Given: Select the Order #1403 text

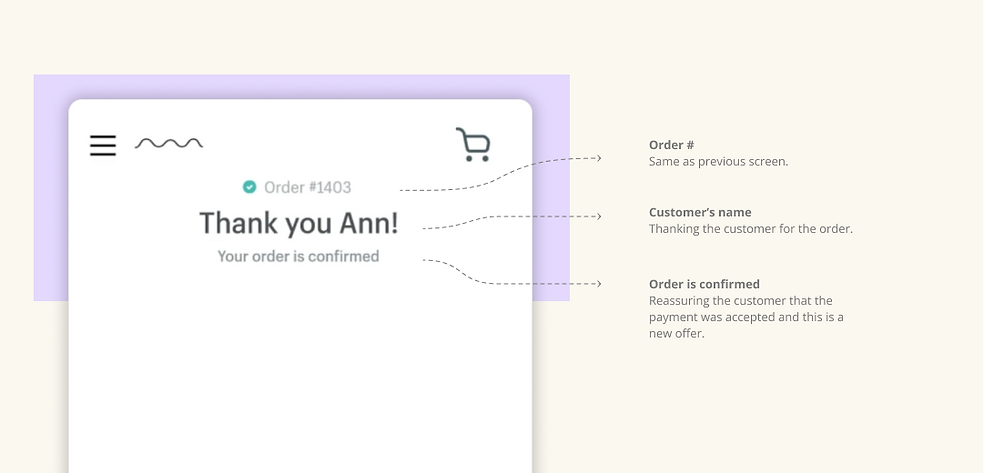Looking at the screenshot, I should [x=307, y=187].
